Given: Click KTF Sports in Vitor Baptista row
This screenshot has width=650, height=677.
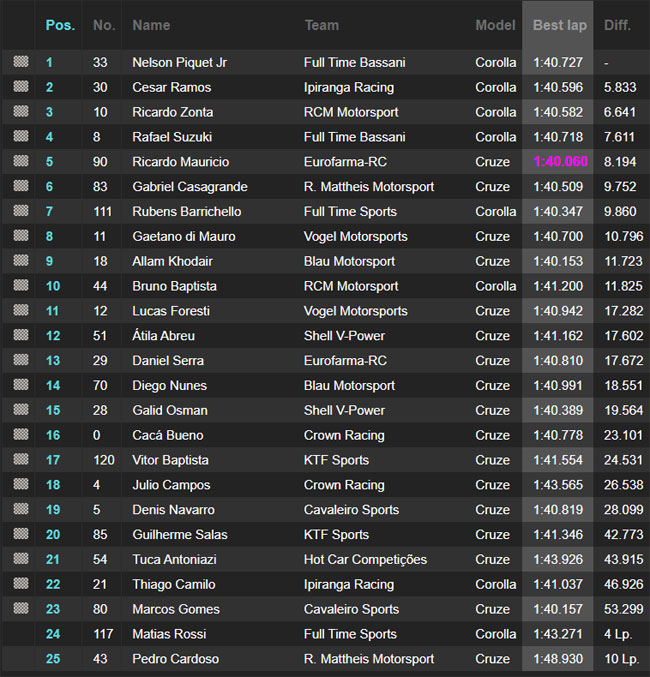Looking at the screenshot, I should coord(336,460).
